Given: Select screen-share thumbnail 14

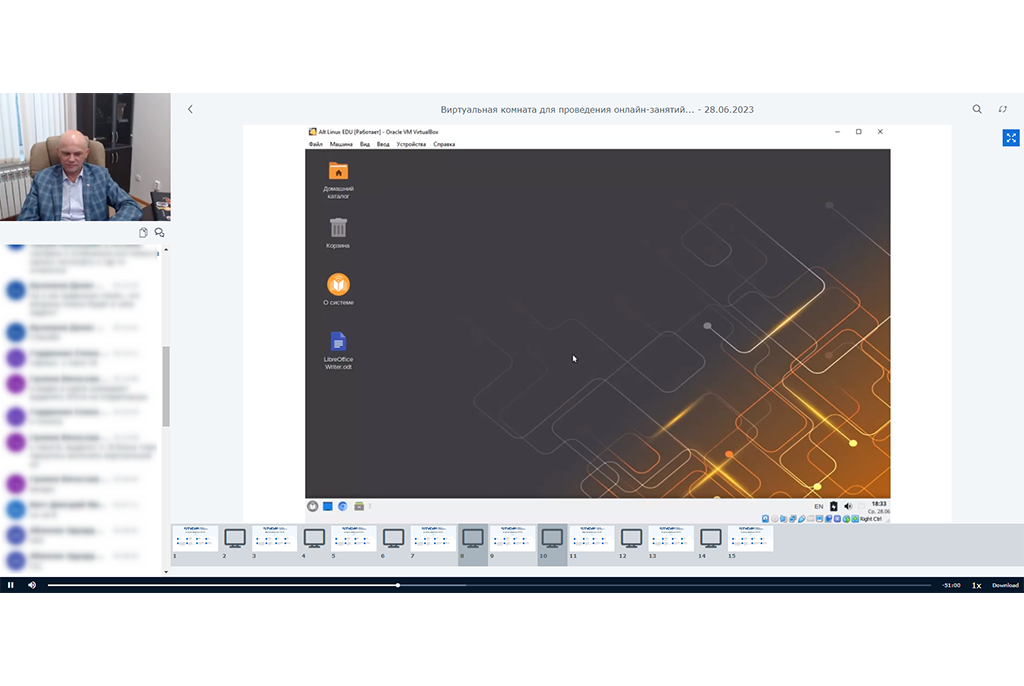Looking at the screenshot, I should 711,538.
